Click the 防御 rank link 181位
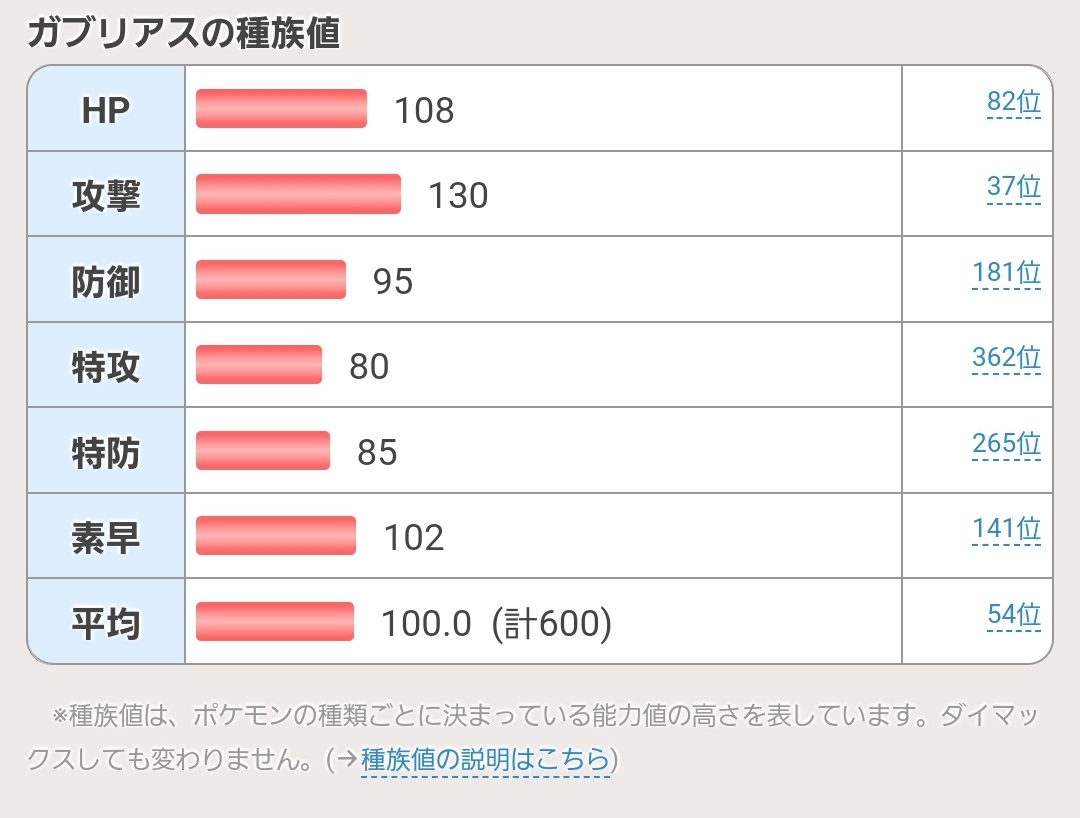The height and width of the screenshot is (818, 1080). click(x=1006, y=273)
